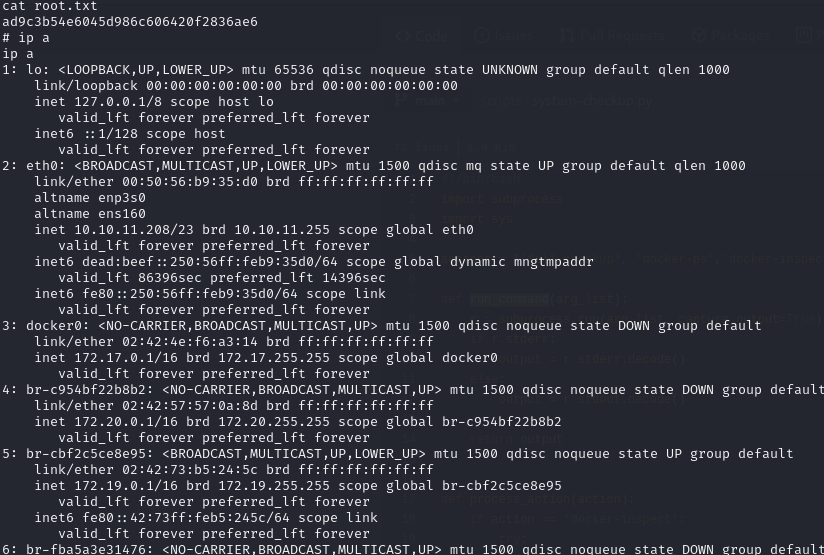Open the main branch dropdown
Viewport: 824px width, 555px height.
(x=430, y=101)
